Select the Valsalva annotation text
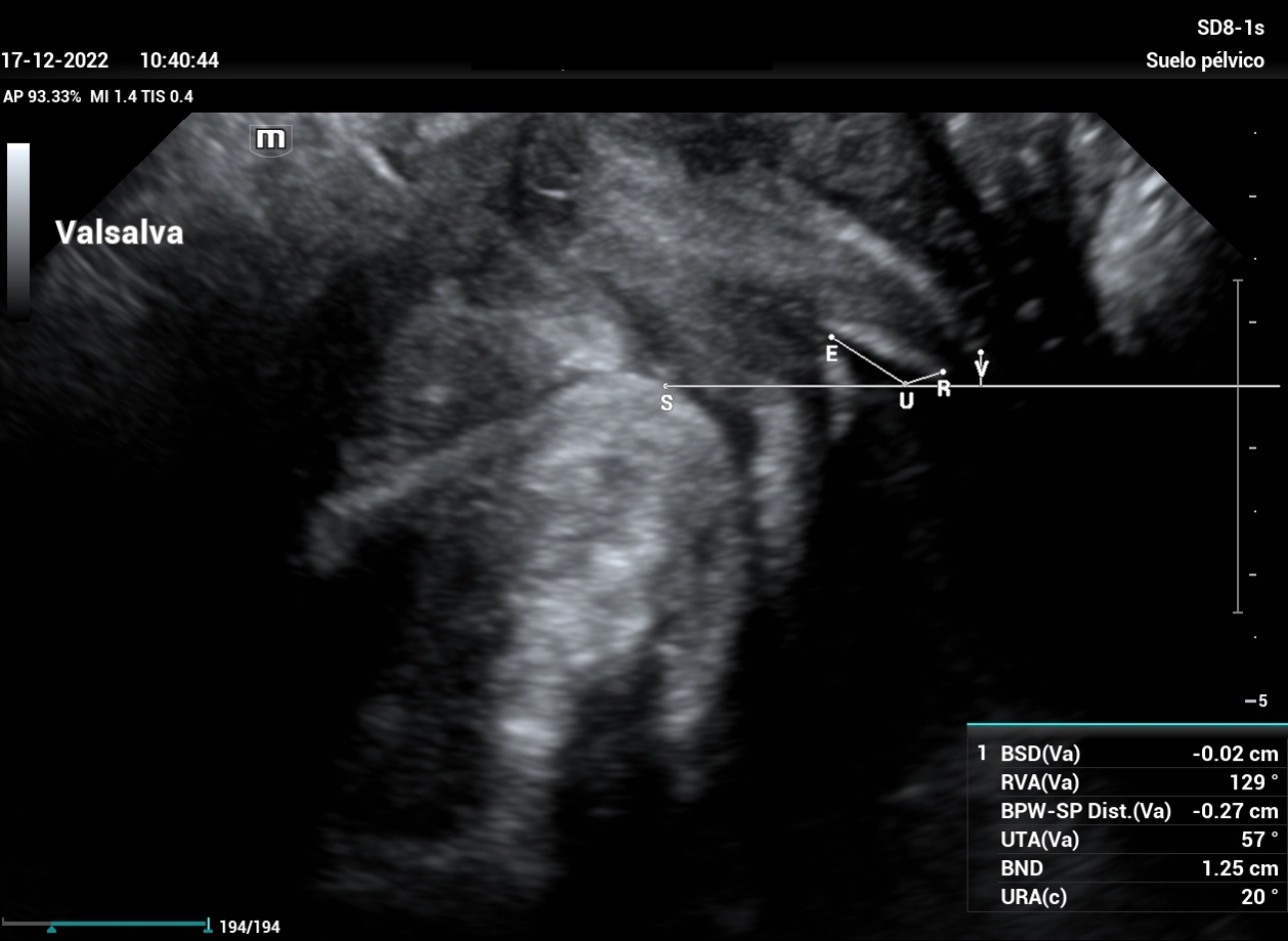Viewport: 1288px width, 941px height. [120, 233]
